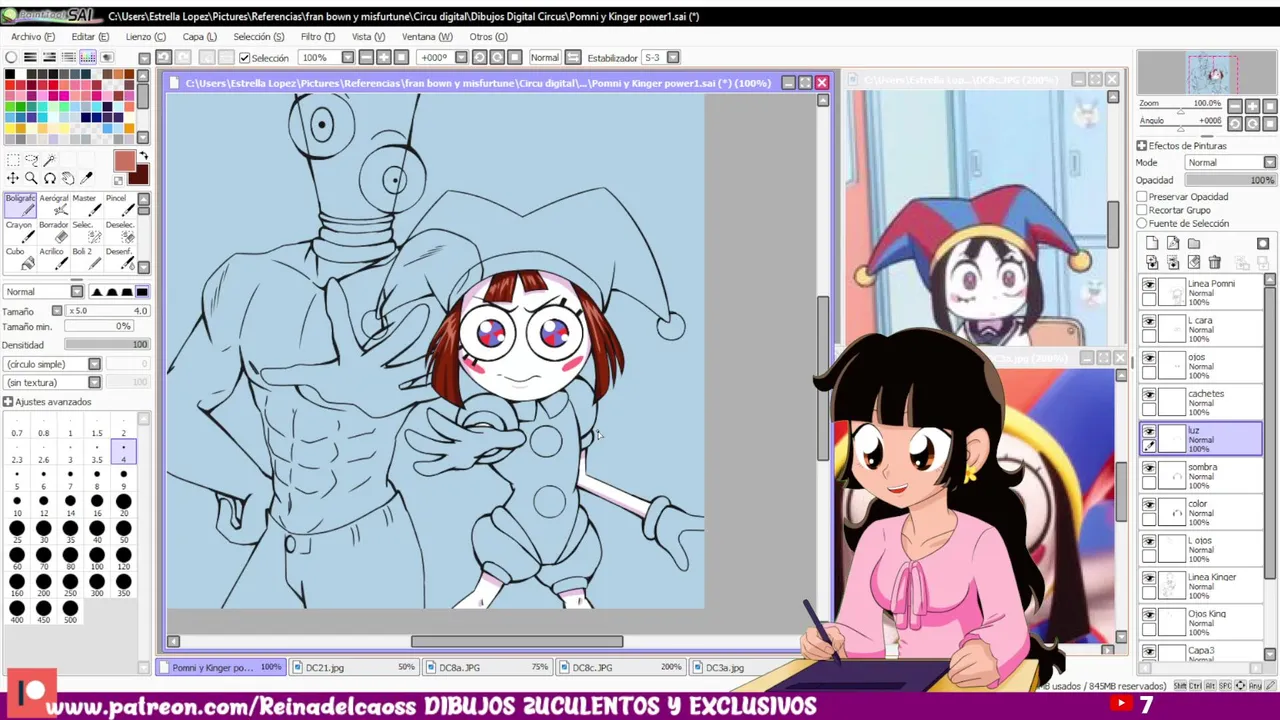Create a new linework layer icon
The height and width of the screenshot is (720, 1280).
coord(1173,243)
